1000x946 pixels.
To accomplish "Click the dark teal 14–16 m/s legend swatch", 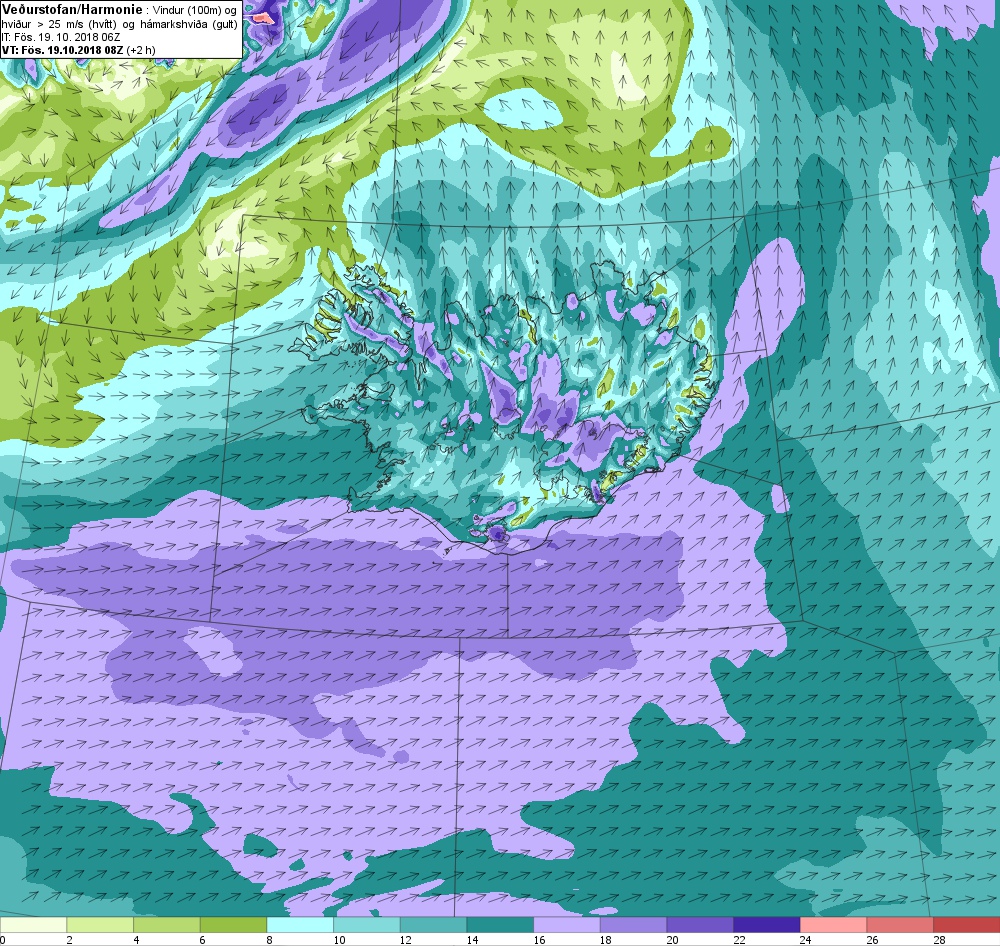I will 500,925.
